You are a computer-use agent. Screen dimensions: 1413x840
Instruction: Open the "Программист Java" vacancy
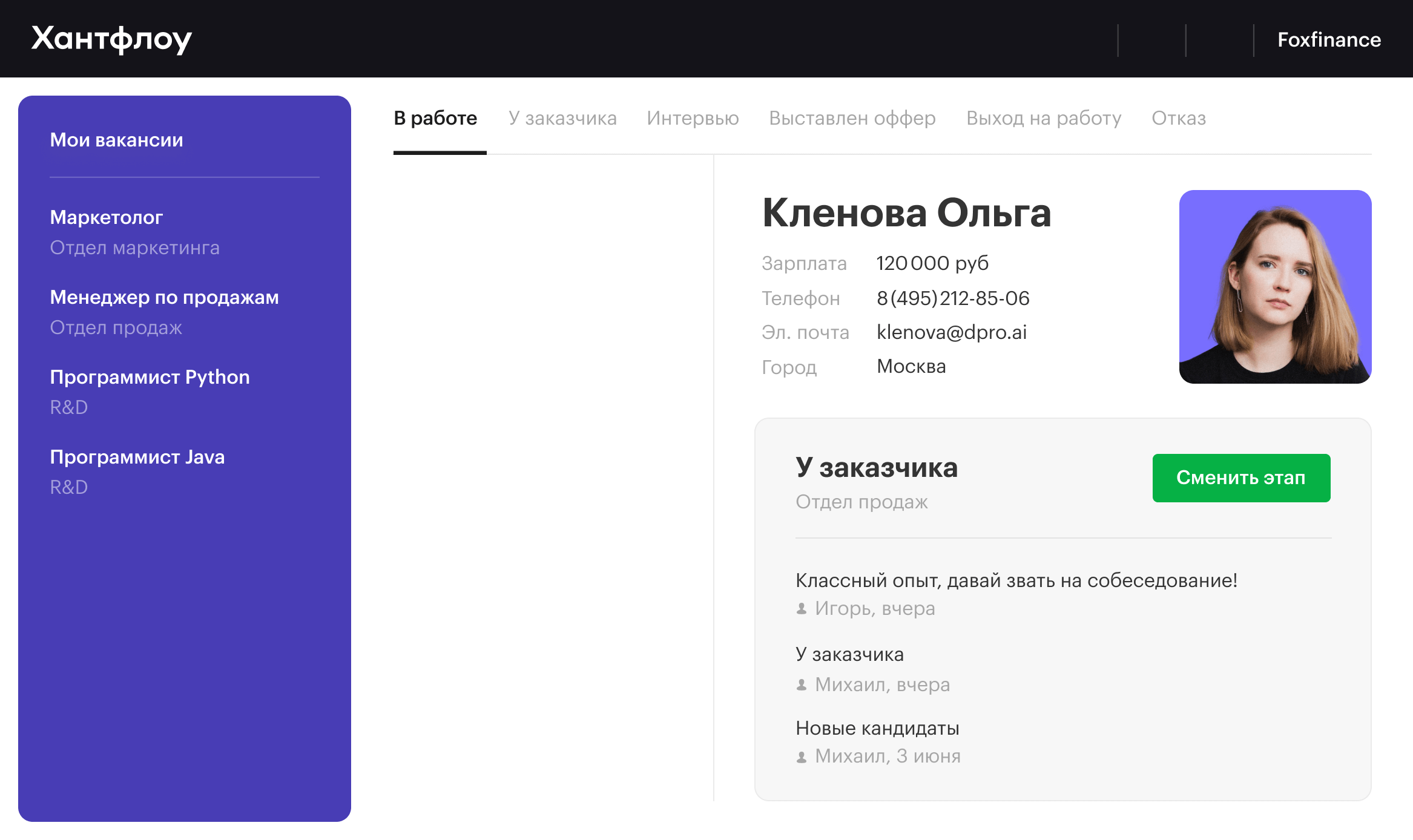[137, 457]
